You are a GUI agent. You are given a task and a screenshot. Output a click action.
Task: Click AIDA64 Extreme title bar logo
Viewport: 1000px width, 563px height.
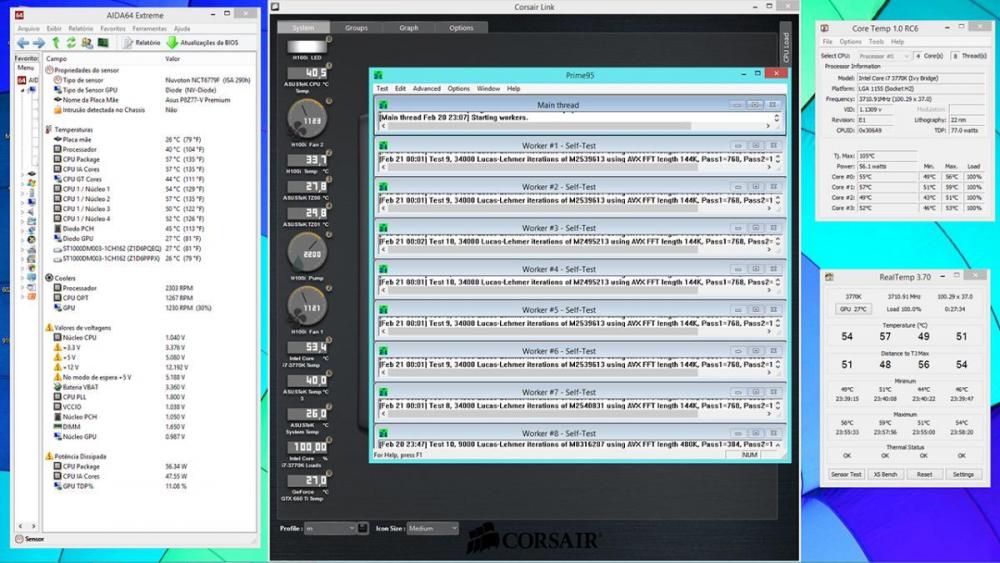coord(20,15)
